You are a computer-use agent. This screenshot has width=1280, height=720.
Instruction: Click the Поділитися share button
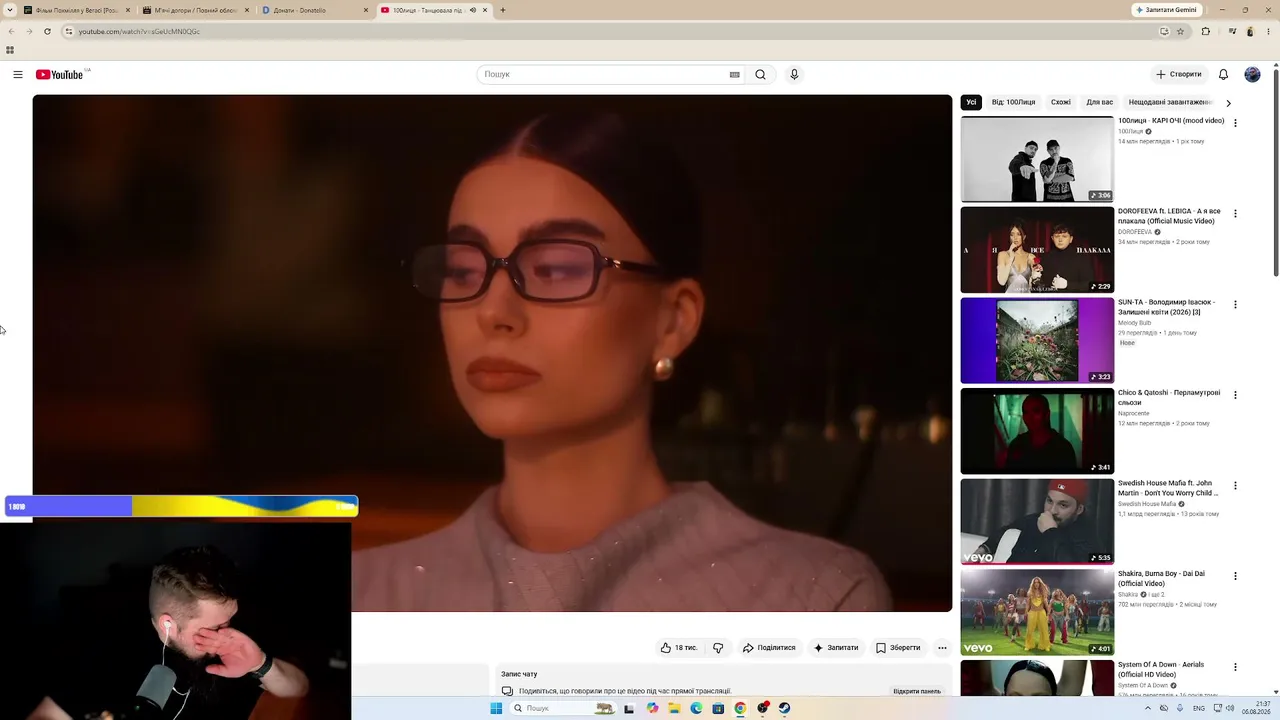(769, 648)
